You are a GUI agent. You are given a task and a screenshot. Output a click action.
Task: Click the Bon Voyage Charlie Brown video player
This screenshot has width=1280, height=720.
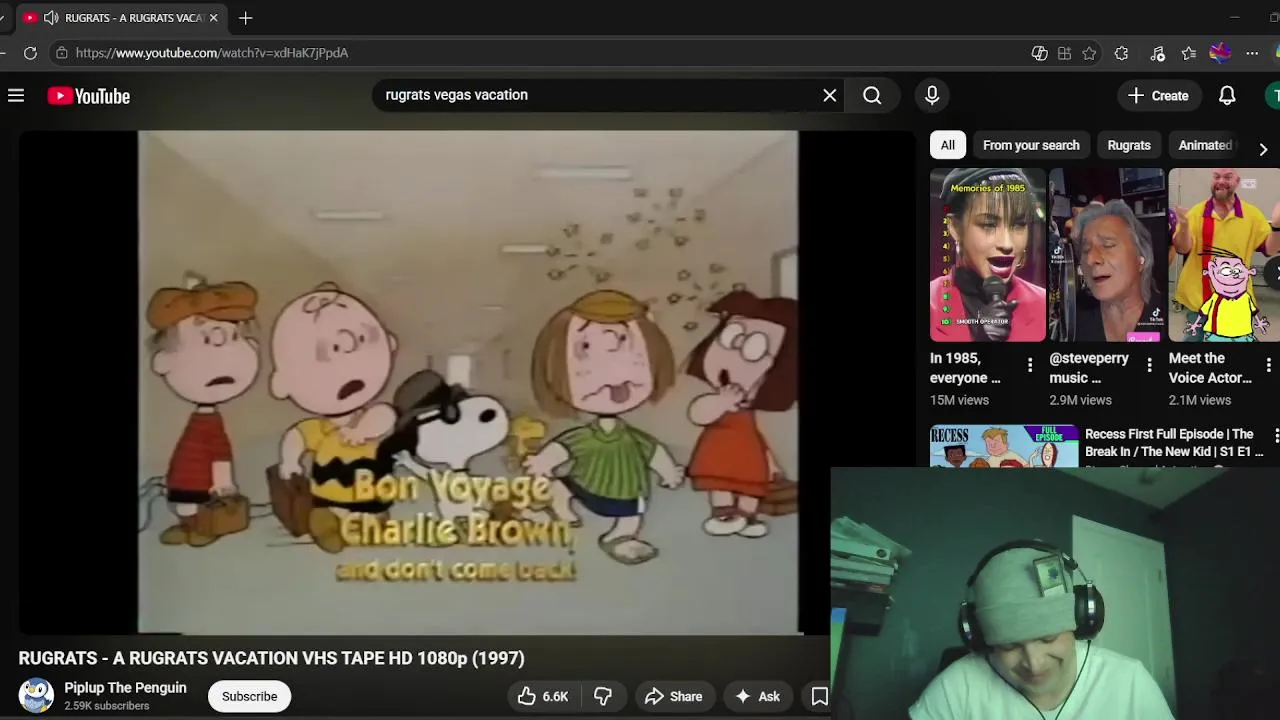click(x=468, y=383)
